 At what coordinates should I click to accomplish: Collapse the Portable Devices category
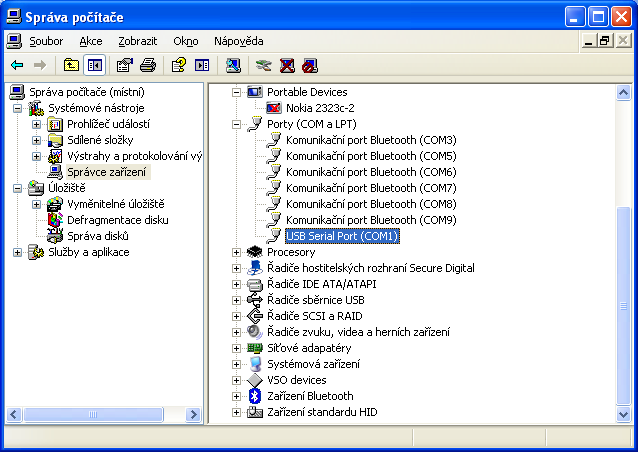[236, 92]
